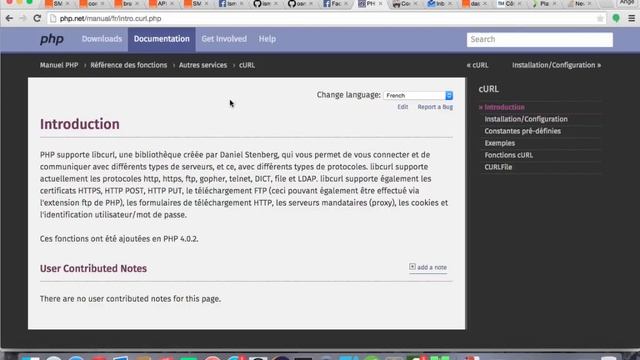Screen dimensions: 640x360
Task: Go back using the browser back arrow
Action: pyautogui.click(x=9, y=18)
